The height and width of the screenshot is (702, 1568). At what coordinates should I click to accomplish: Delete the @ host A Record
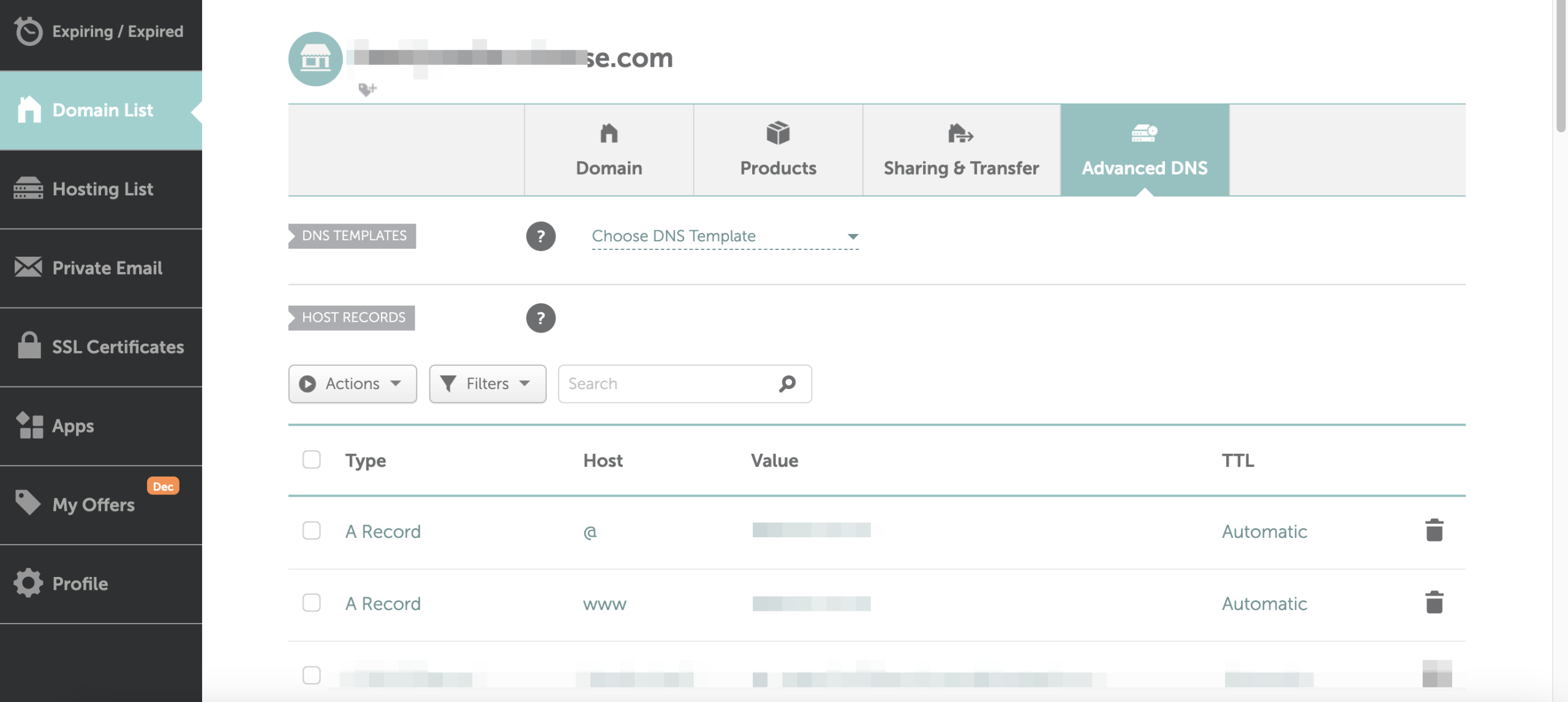click(1434, 530)
